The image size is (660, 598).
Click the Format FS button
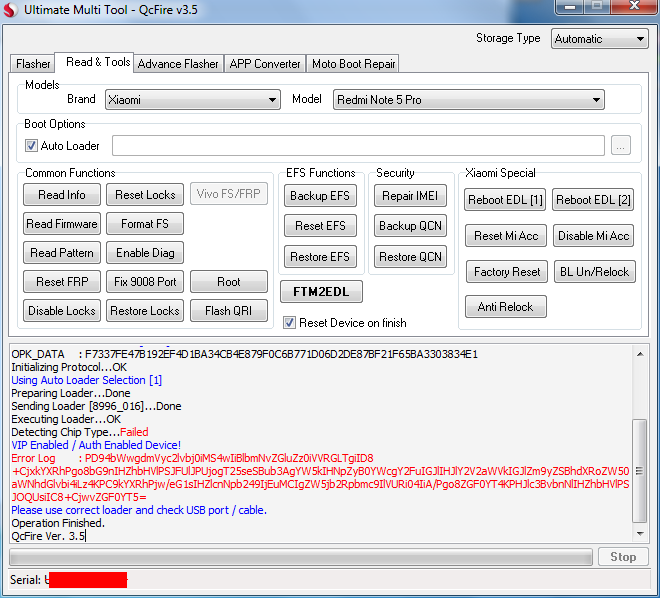click(x=145, y=223)
